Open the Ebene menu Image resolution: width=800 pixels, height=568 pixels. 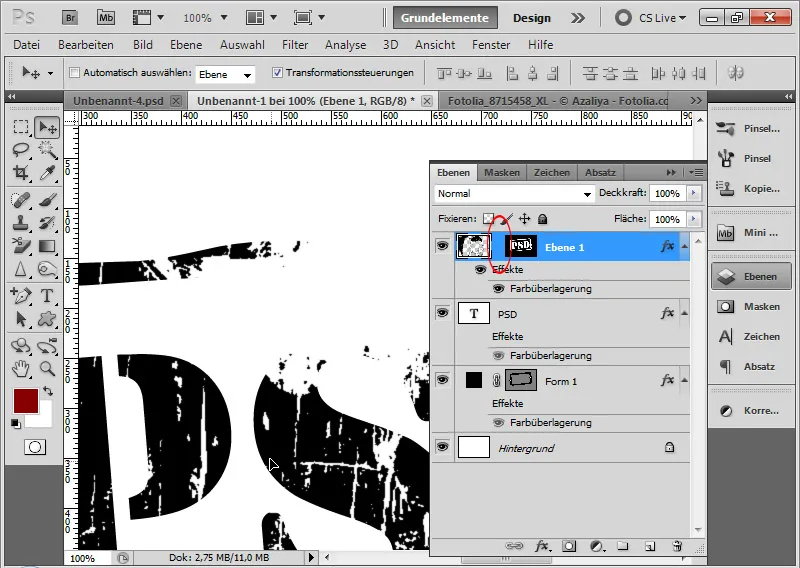coord(186,45)
